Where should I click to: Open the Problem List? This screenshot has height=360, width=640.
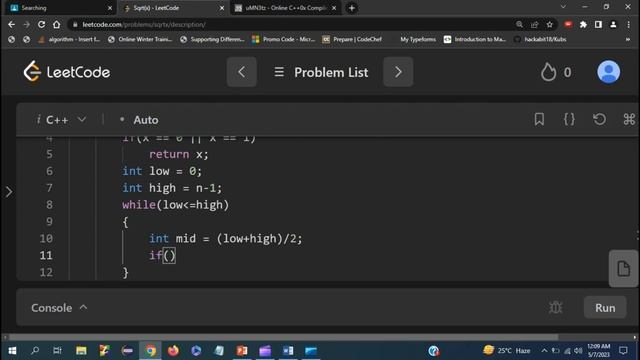(x=321, y=72)
